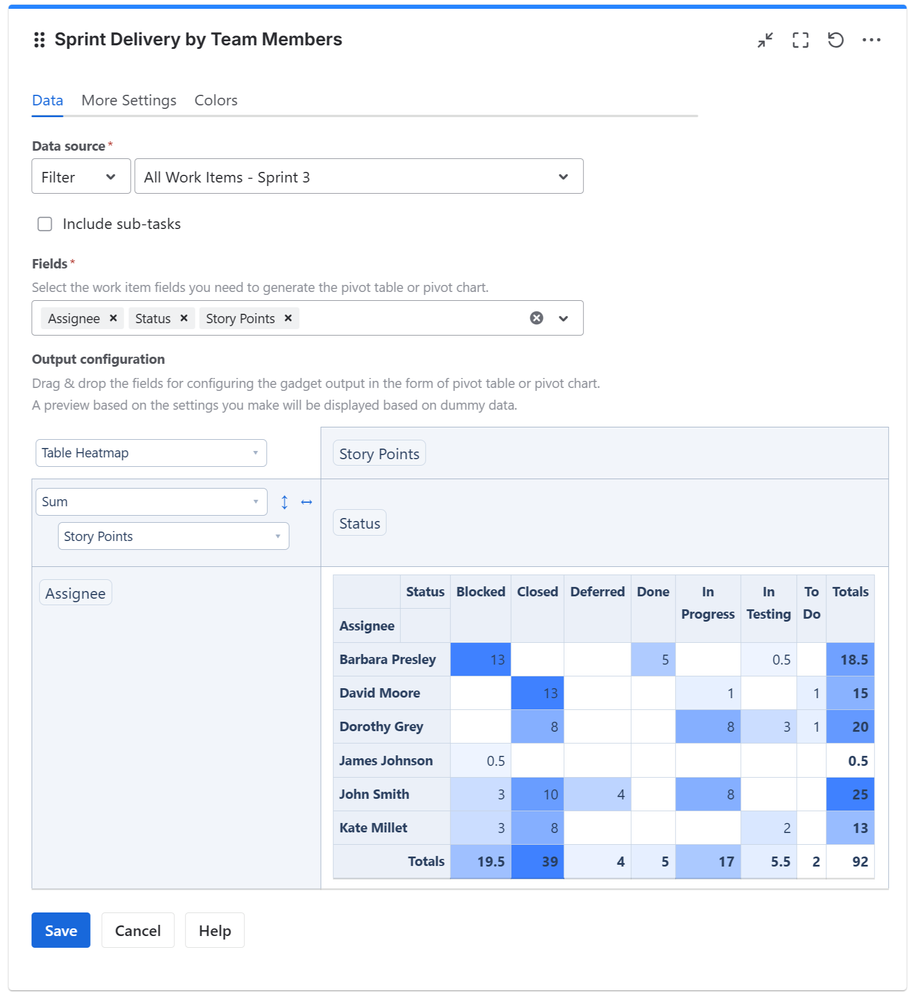The width and height of the screenshot is (914, 999).
Task: Open the Table Heatmap output type dropdown
Action: [150, 453]
